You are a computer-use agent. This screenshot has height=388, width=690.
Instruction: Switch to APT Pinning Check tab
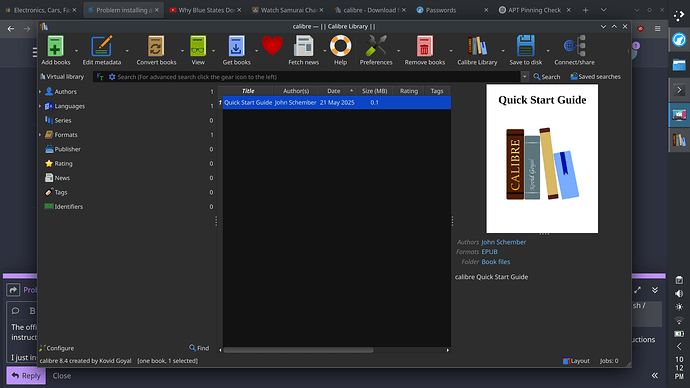535,10
